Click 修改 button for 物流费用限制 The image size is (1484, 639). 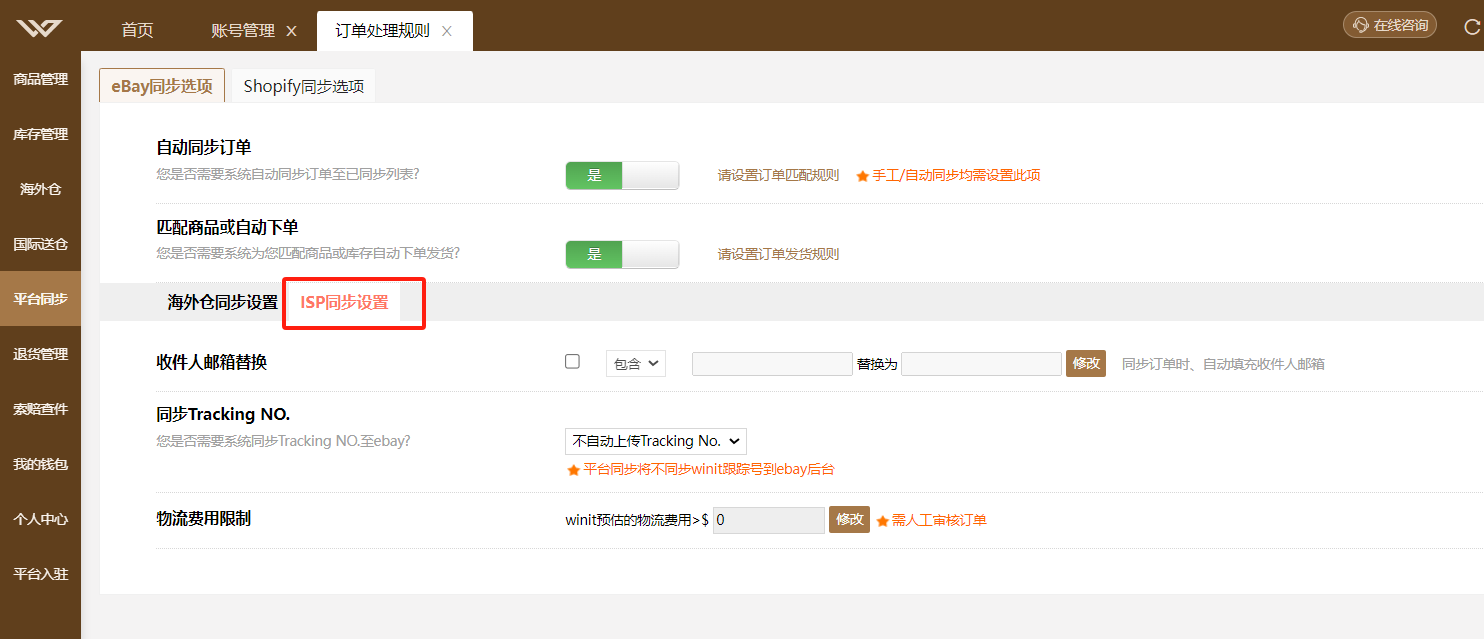(849, 519)
